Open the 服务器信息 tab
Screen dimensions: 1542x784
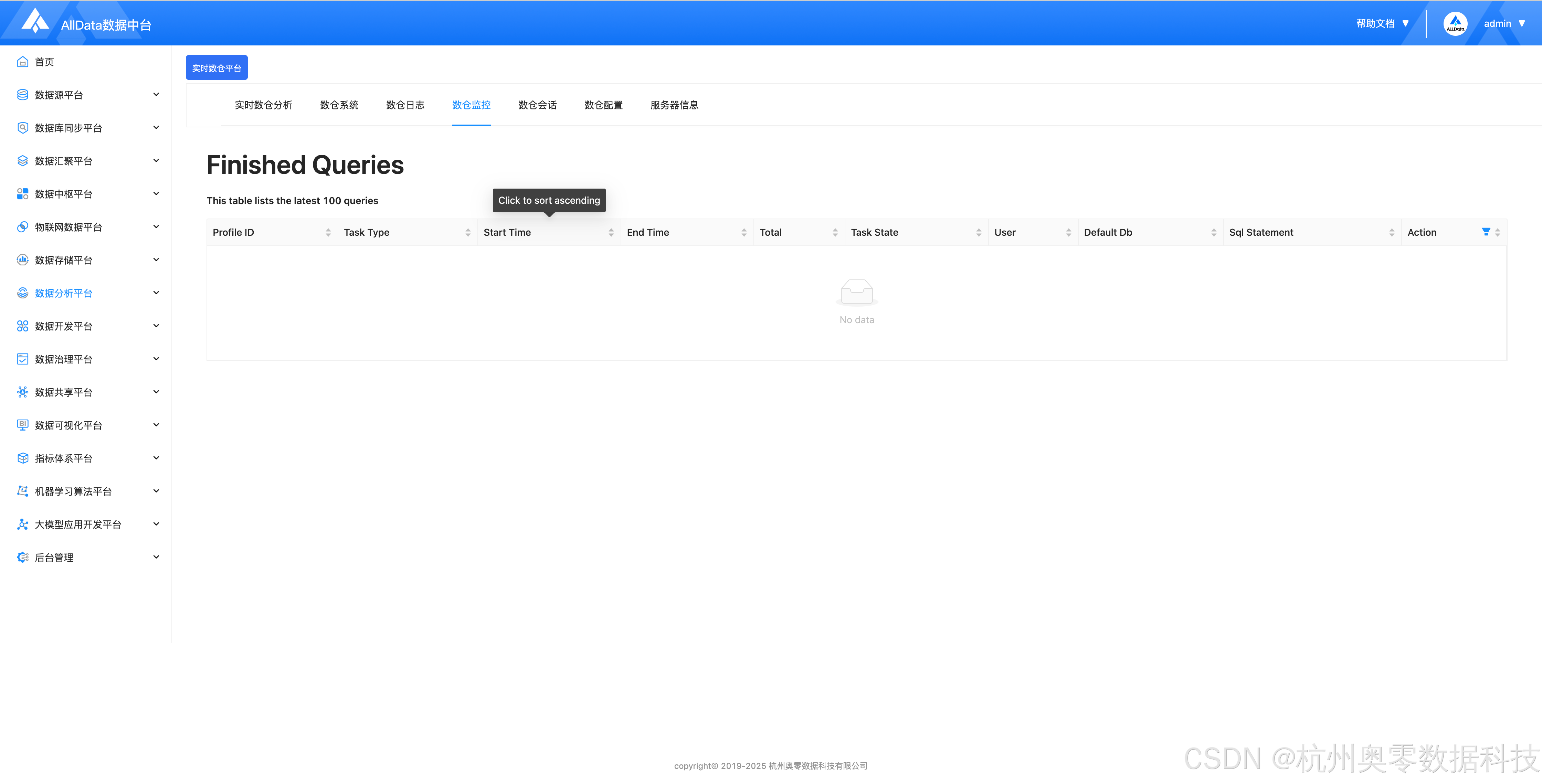(674, 105)
